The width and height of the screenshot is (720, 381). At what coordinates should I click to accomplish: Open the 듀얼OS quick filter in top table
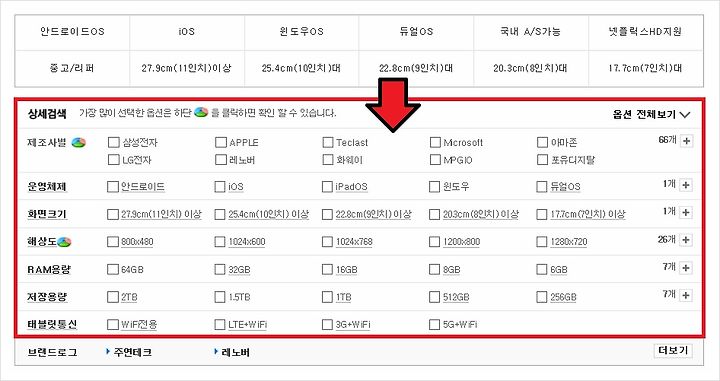[x=416, y=32]
